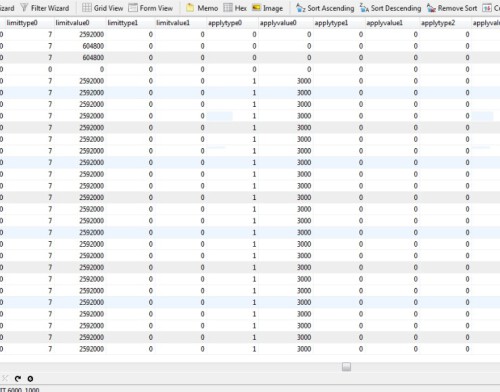Click Remove Sort in the toolbar
This screenshot has width=500, height=392.
tap(452, 8)
